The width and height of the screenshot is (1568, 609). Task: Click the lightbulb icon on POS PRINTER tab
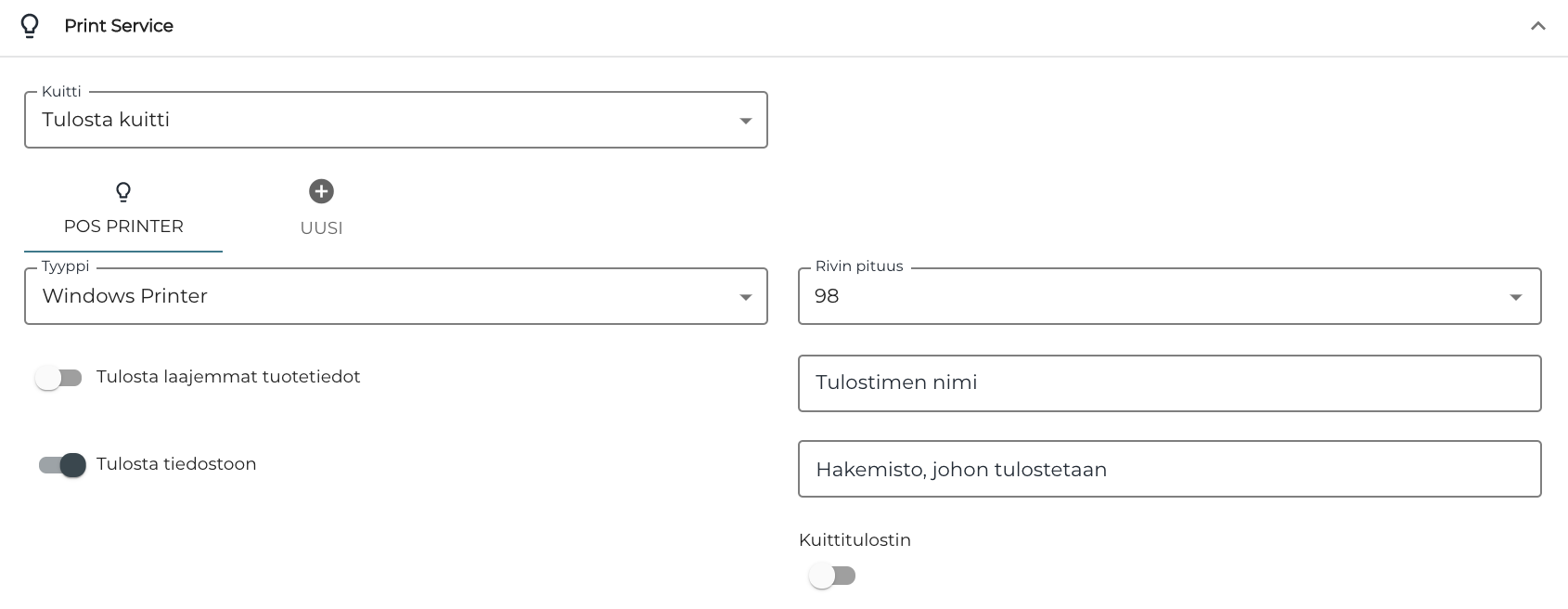[123, 192]
